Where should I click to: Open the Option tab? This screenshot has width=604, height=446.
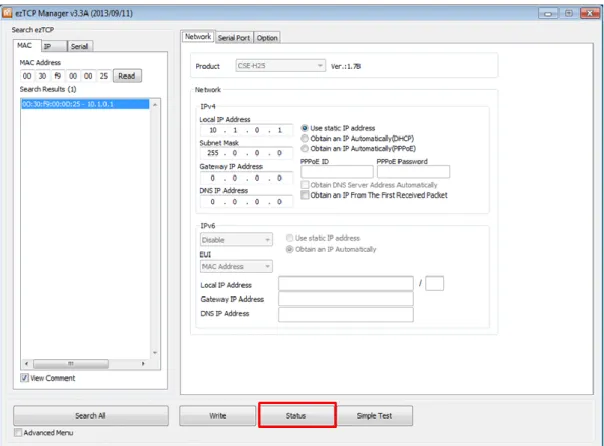[267, 38]
